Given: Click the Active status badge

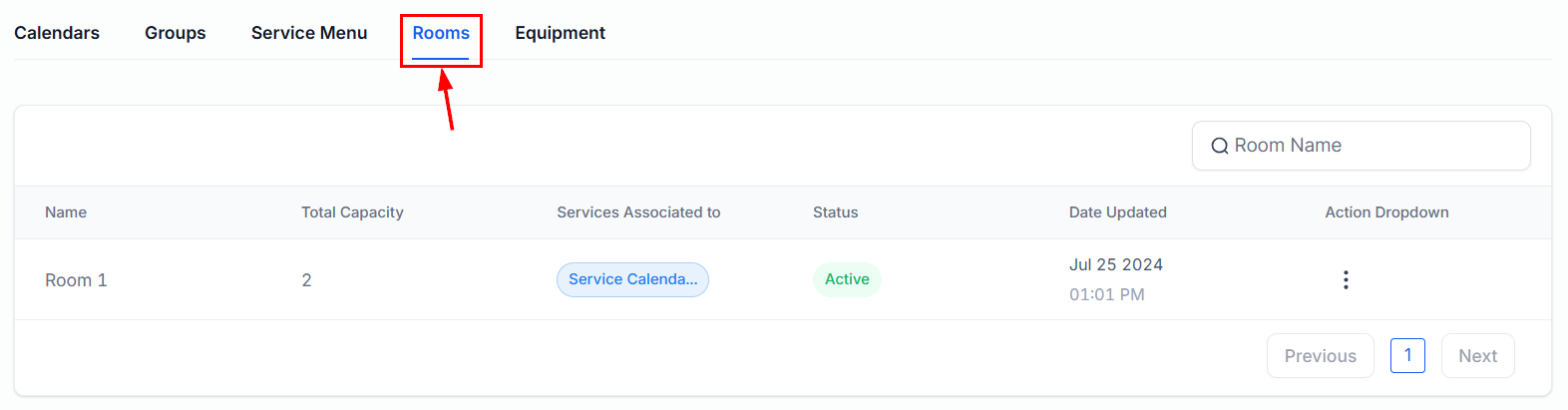Looking at the screenshot, I should (847, 279).
